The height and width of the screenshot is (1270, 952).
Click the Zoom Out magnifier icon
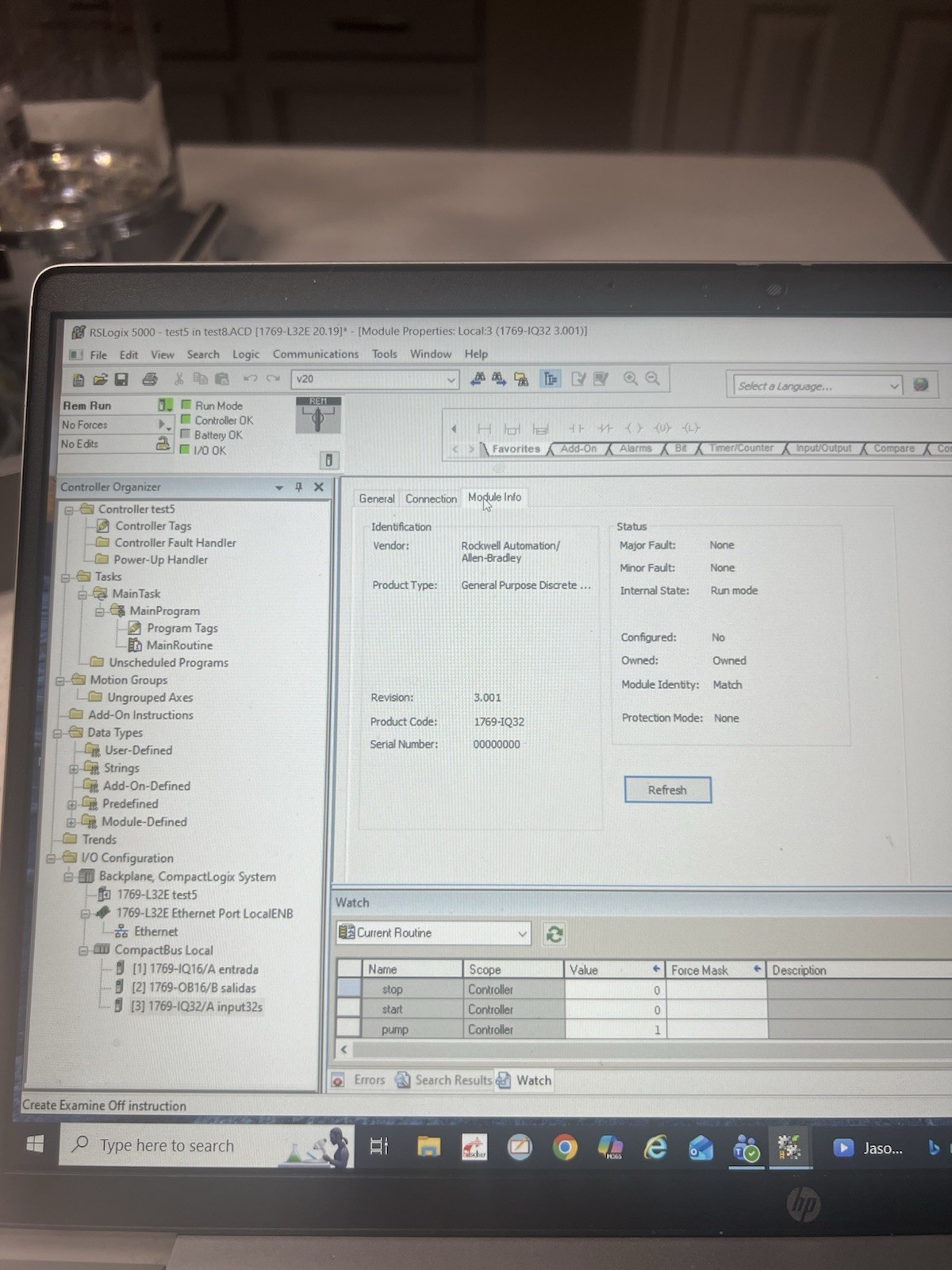[652, 379]
